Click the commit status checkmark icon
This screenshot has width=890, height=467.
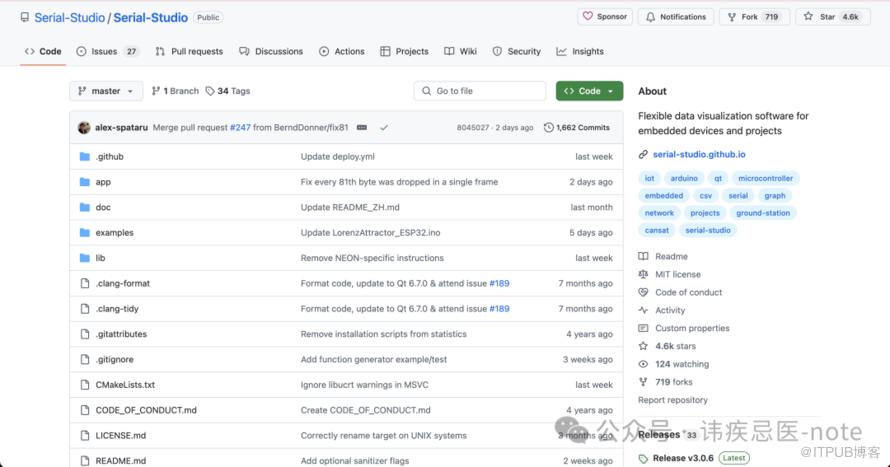pos(384,128)
